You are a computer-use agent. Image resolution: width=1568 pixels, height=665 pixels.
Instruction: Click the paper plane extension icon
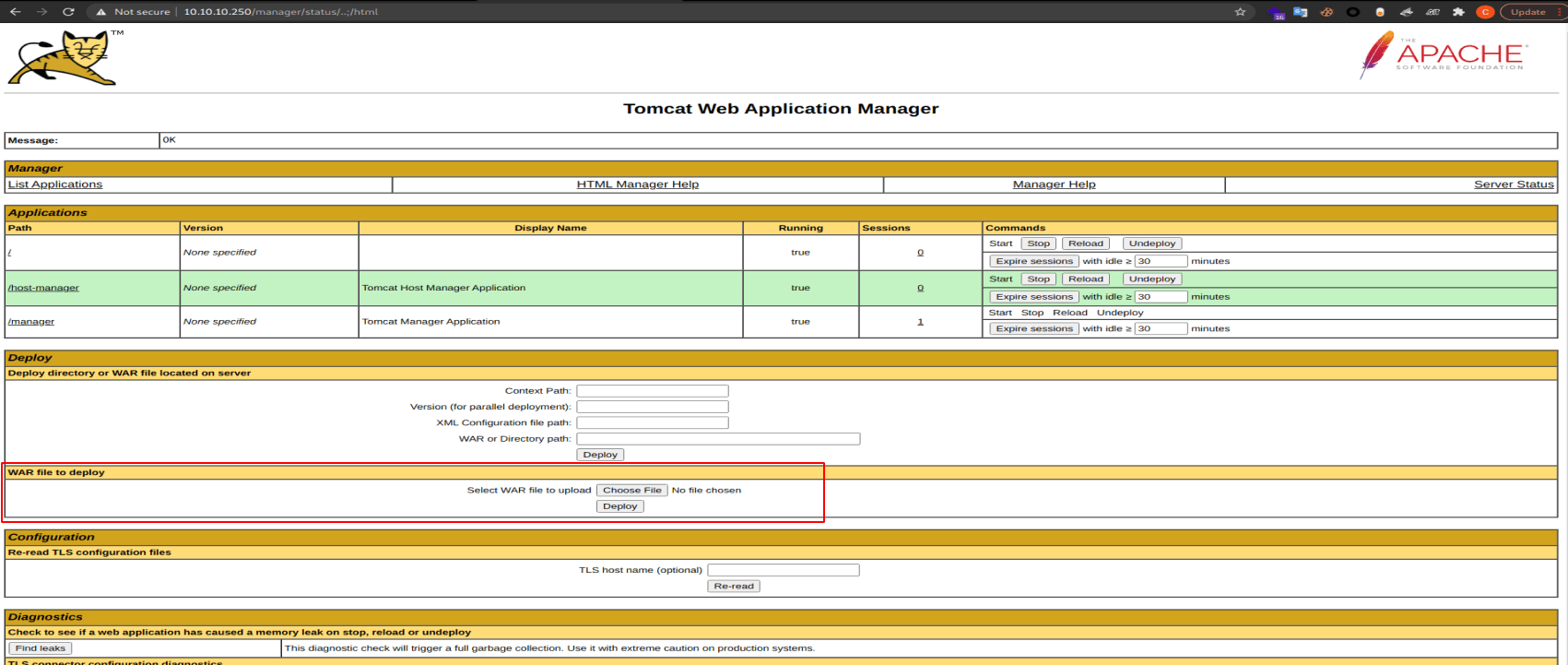click(1406, 12)
